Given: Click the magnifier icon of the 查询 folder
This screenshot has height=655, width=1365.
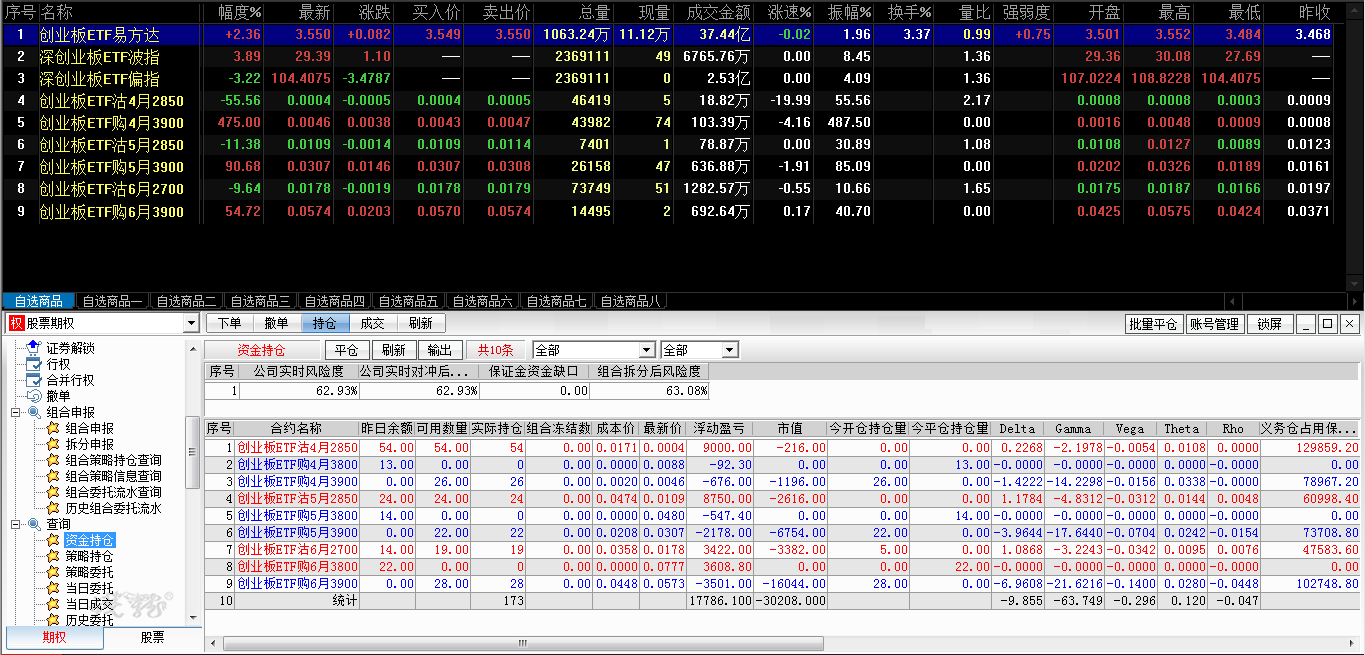Looking at the screenshot, I should point(34,524).
